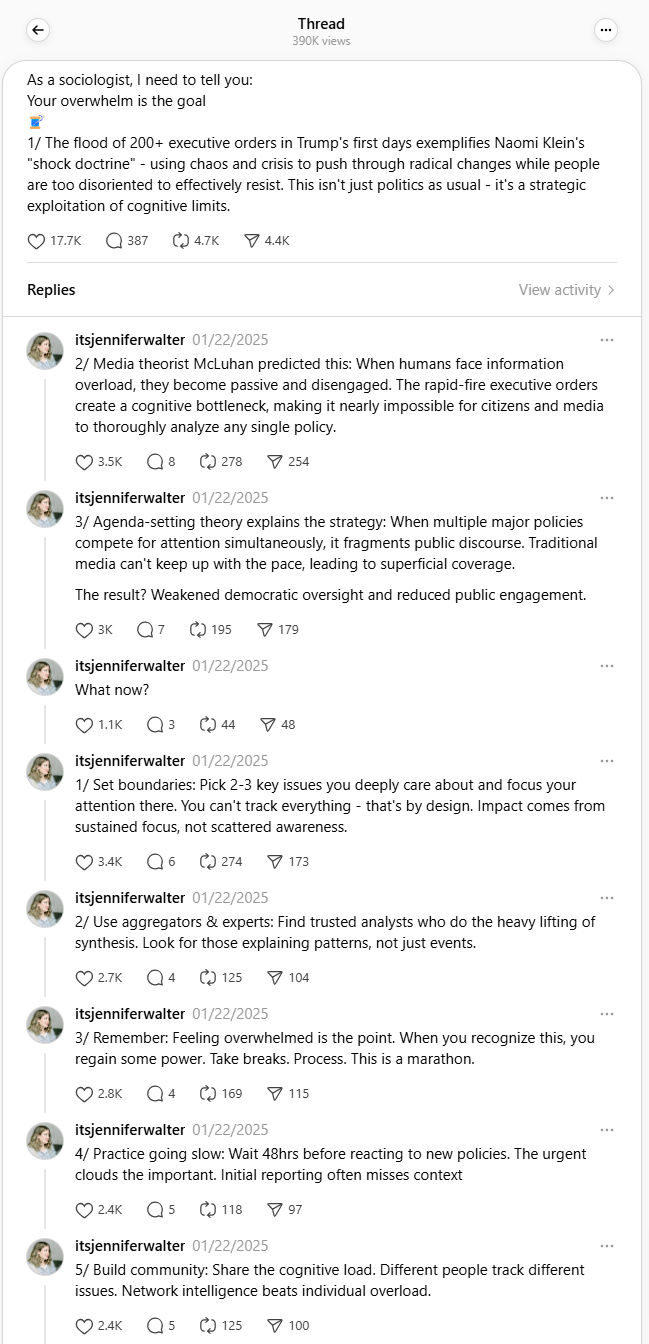Go back using the top-left arrow
649x1344 pixels.
38,30
